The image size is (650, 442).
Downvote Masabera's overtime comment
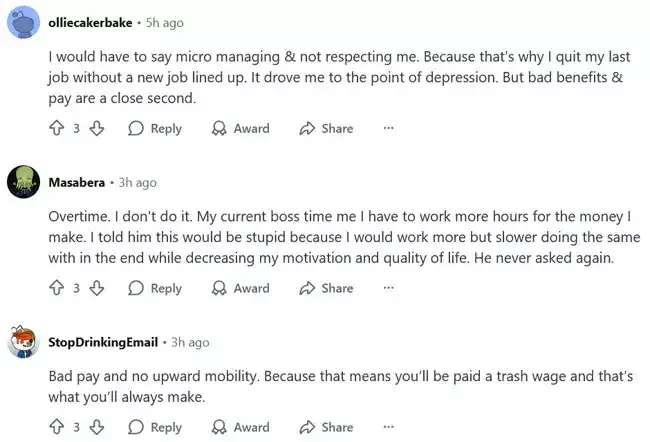(x=97, y=288)
